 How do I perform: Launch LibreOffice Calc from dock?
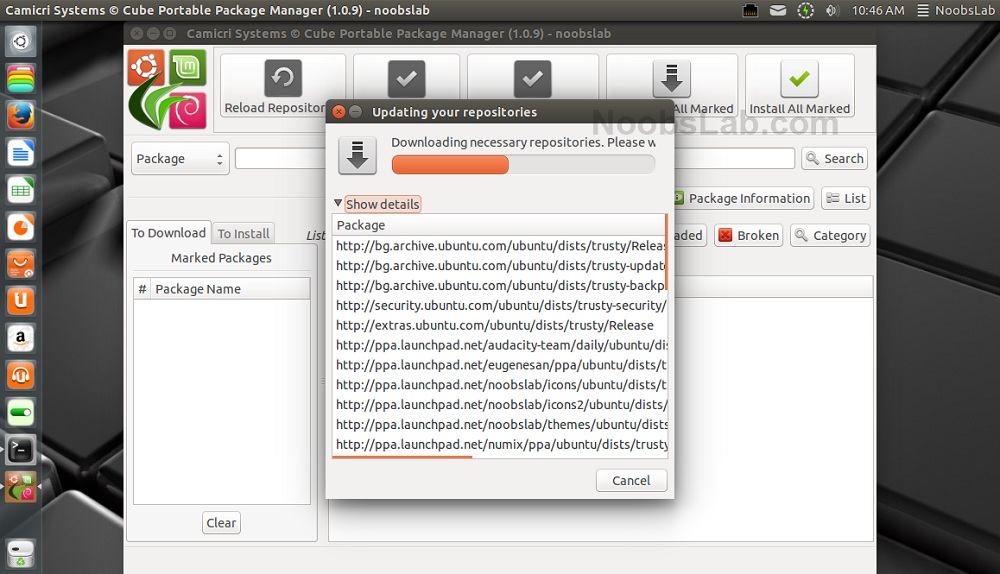coord(20,189)
